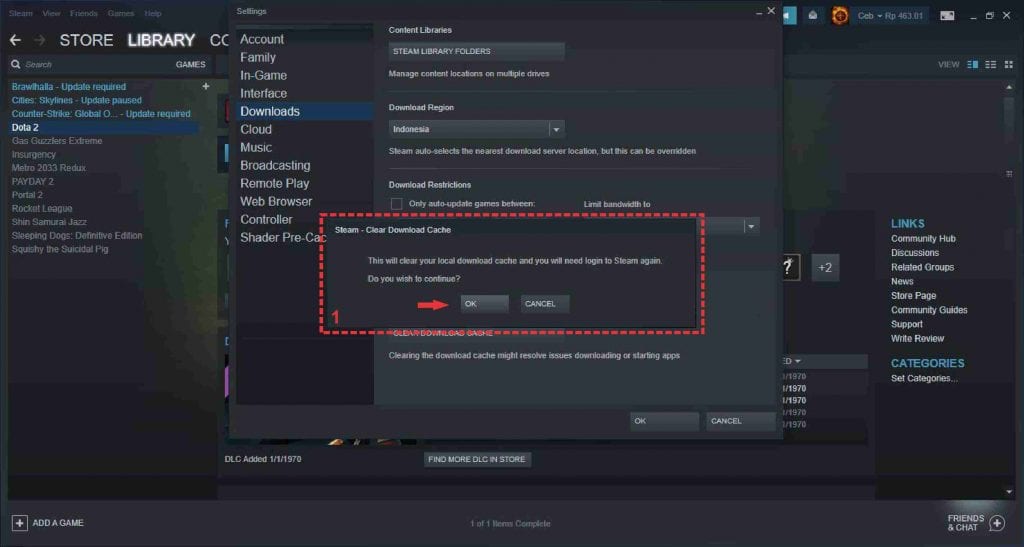
Task: Go to the LIBRARY tab
Action: (161, 40)
